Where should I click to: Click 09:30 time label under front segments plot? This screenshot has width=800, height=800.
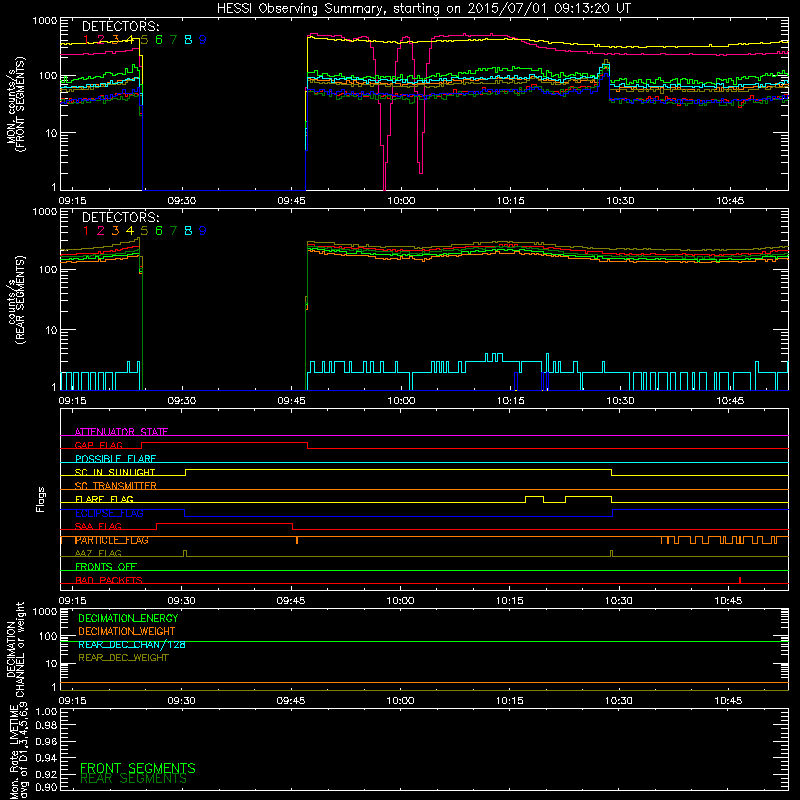182,201
